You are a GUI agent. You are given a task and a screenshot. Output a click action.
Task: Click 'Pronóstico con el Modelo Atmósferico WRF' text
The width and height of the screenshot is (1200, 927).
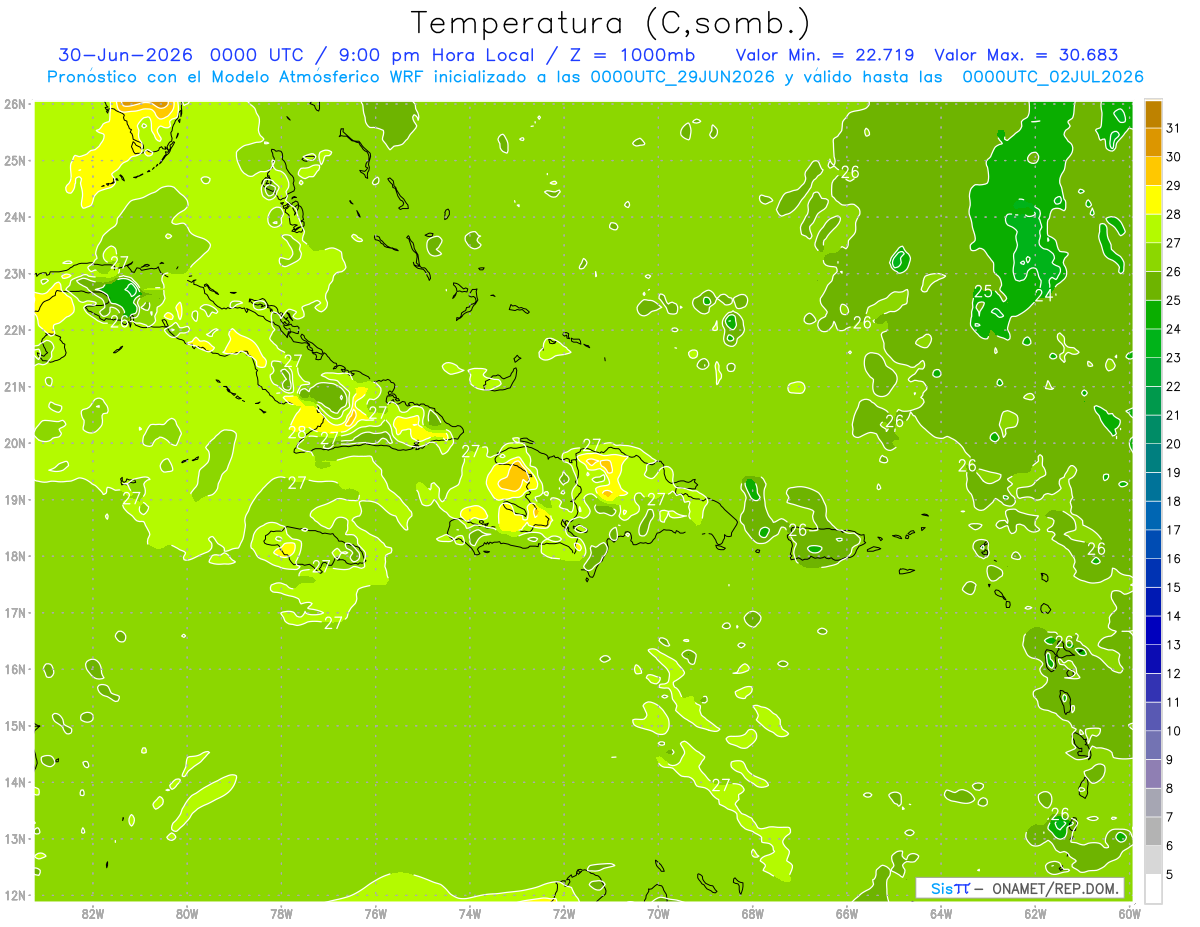(236, 77)
